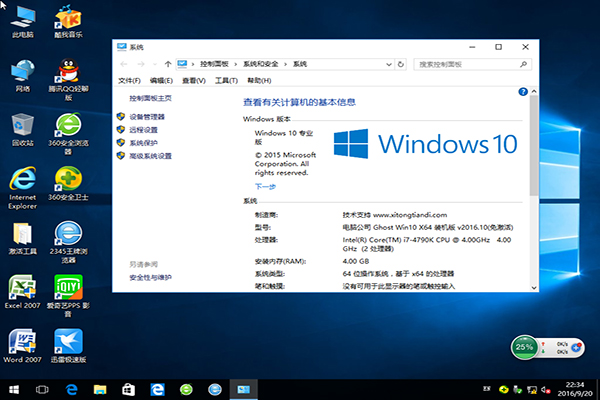Expand the chevron before the Control Panel breadcrumb

[193, 64]
